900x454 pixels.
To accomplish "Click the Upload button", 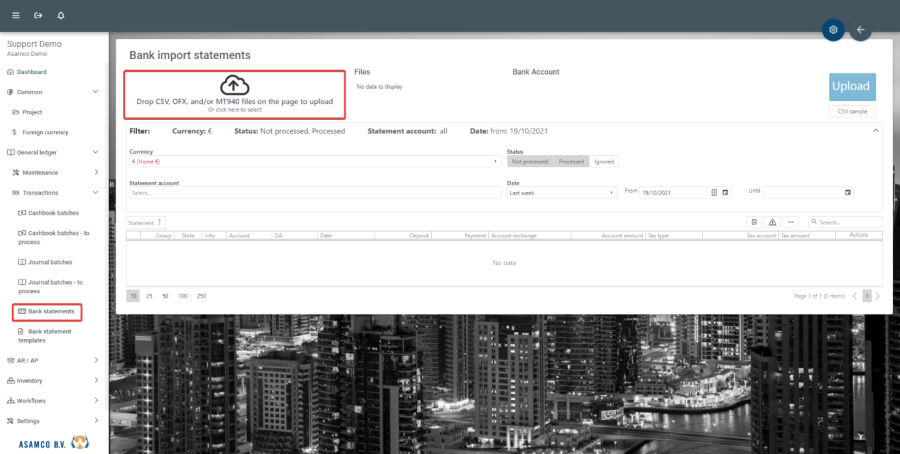I will pos(852,87).
